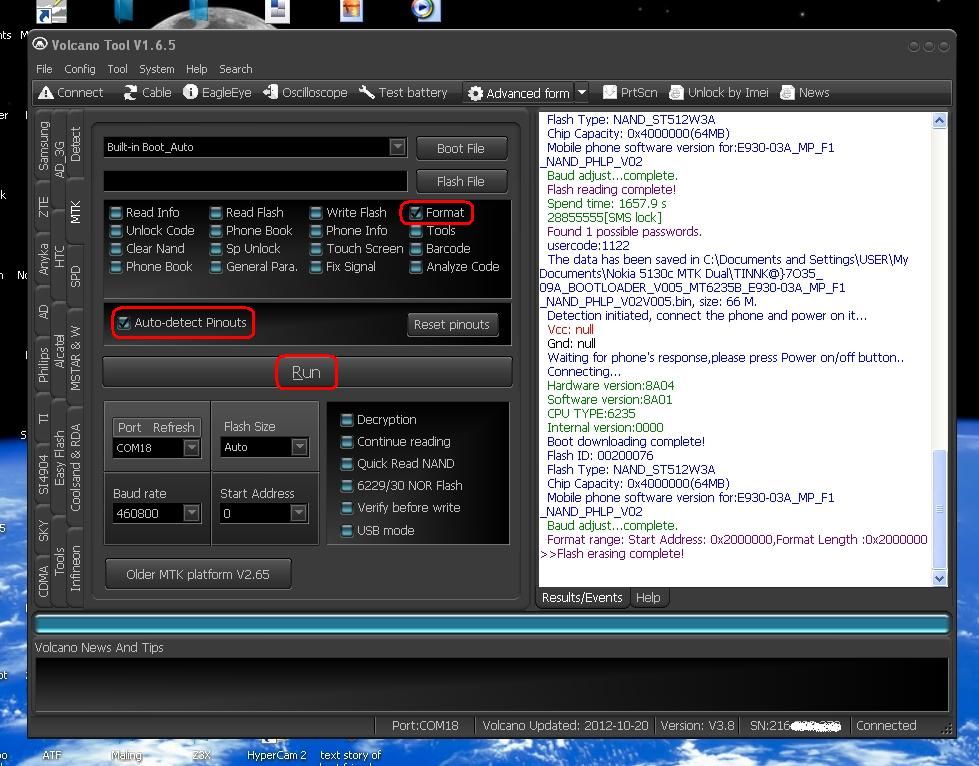
Task: Expand the Baud rate 460800 dropdown
Action: pos(191,513)
